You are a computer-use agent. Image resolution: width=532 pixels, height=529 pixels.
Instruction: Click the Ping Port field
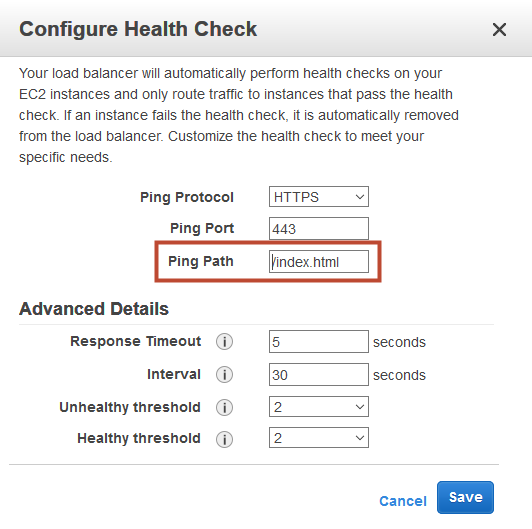point(319,229)
